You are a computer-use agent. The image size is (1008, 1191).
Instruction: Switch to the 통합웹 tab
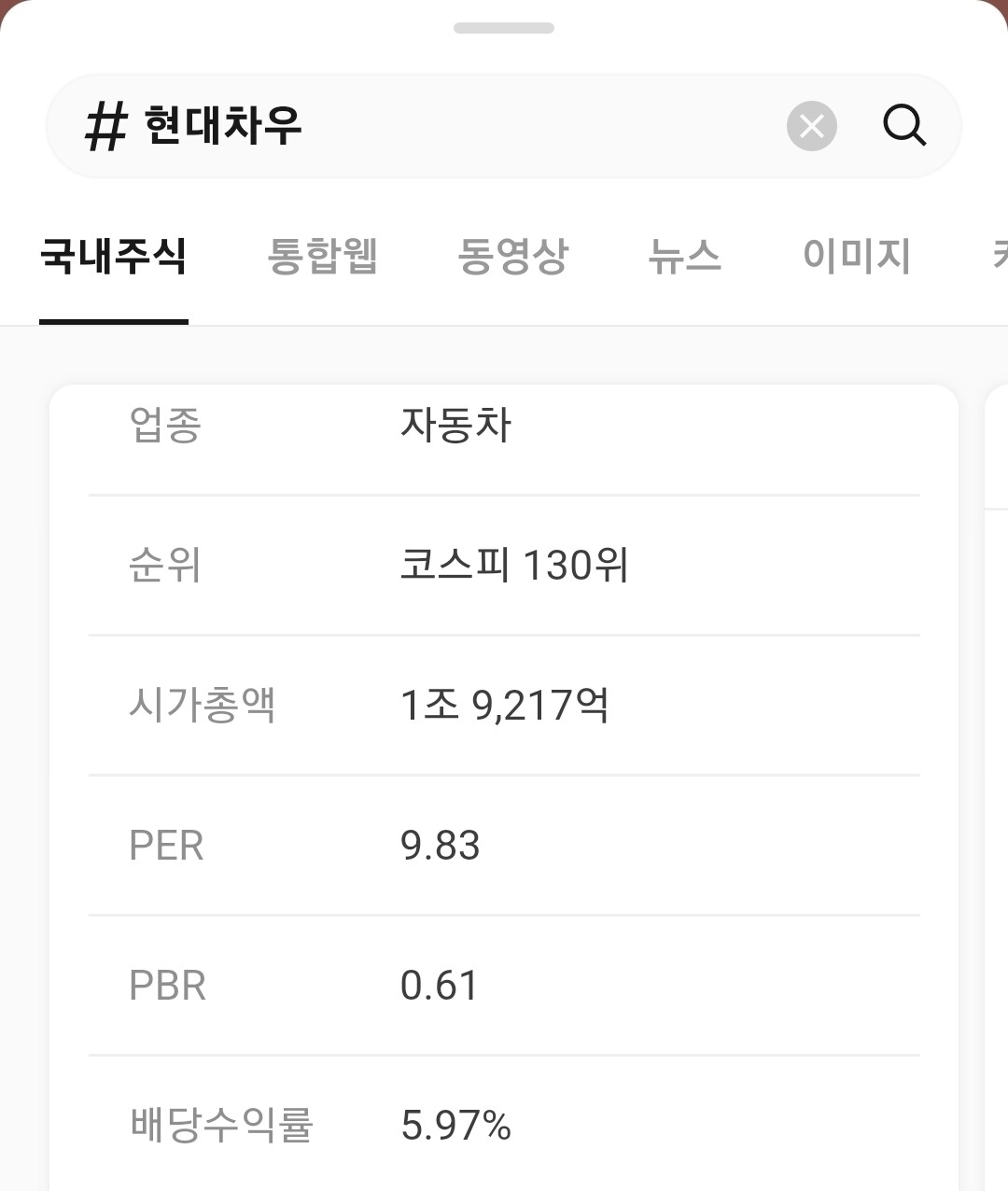[324, 258]
